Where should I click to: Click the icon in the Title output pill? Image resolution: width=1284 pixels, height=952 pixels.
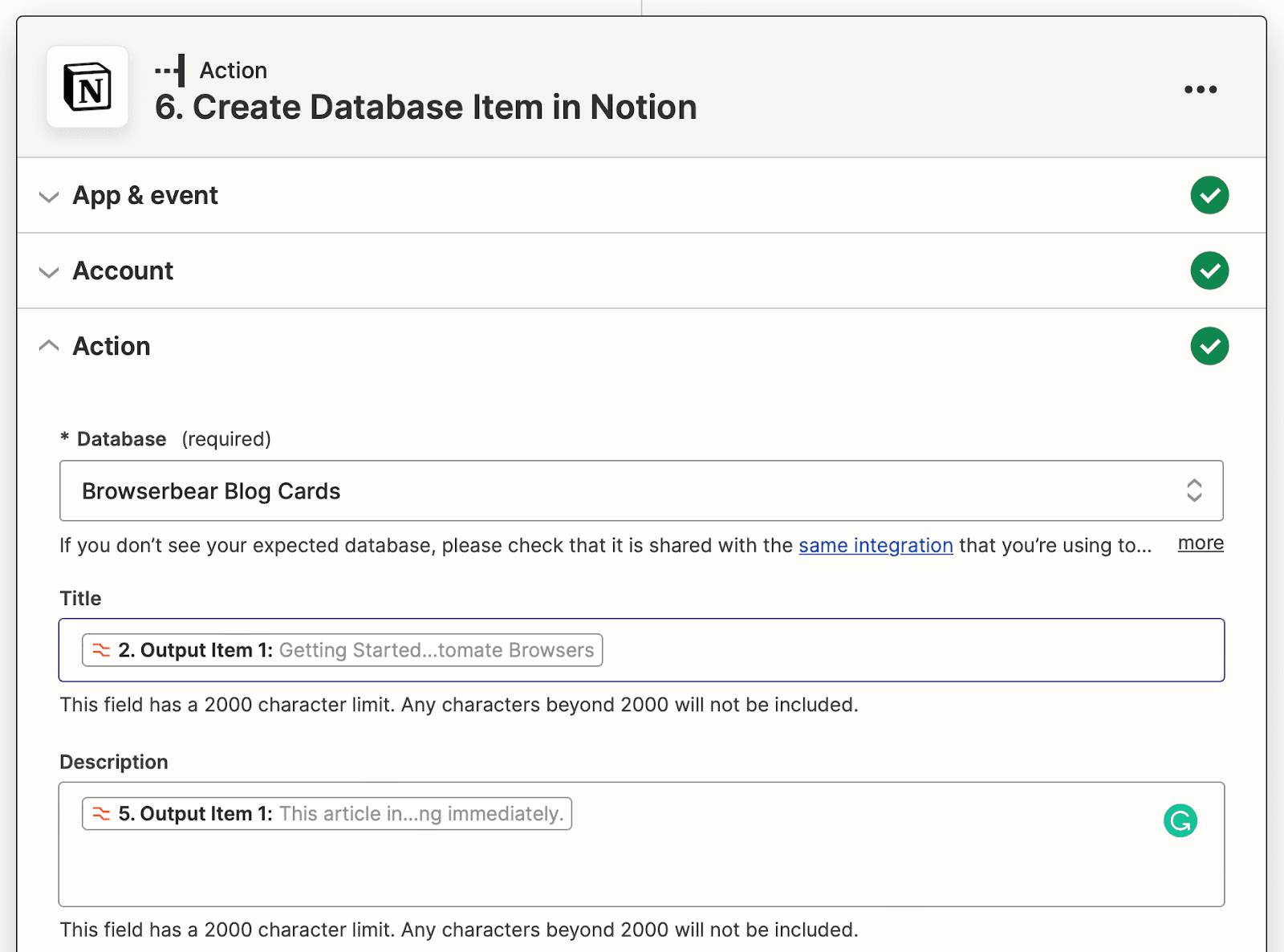101,650
